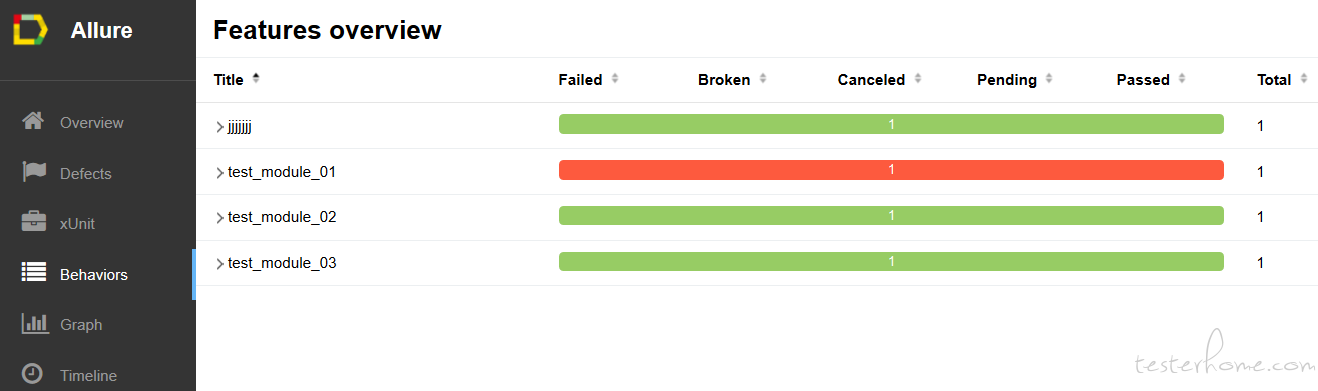Click the Allure title link
Viewport: 1318px width, 391px height.
(x=101, y=31)
